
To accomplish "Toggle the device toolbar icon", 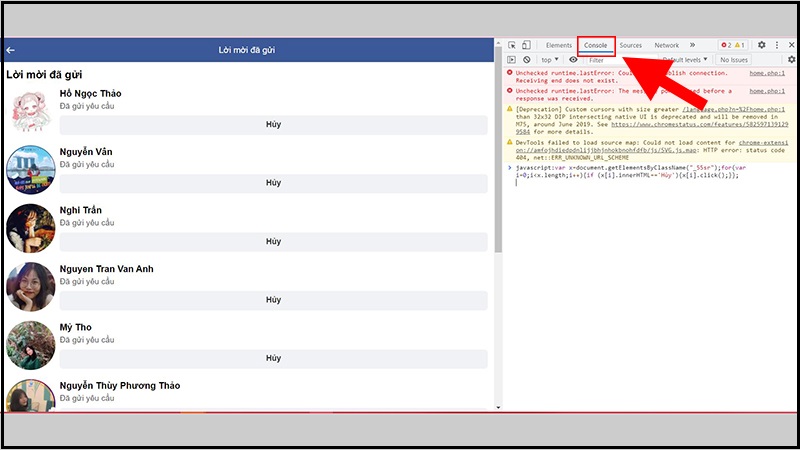I will click(x=526, y=45).
